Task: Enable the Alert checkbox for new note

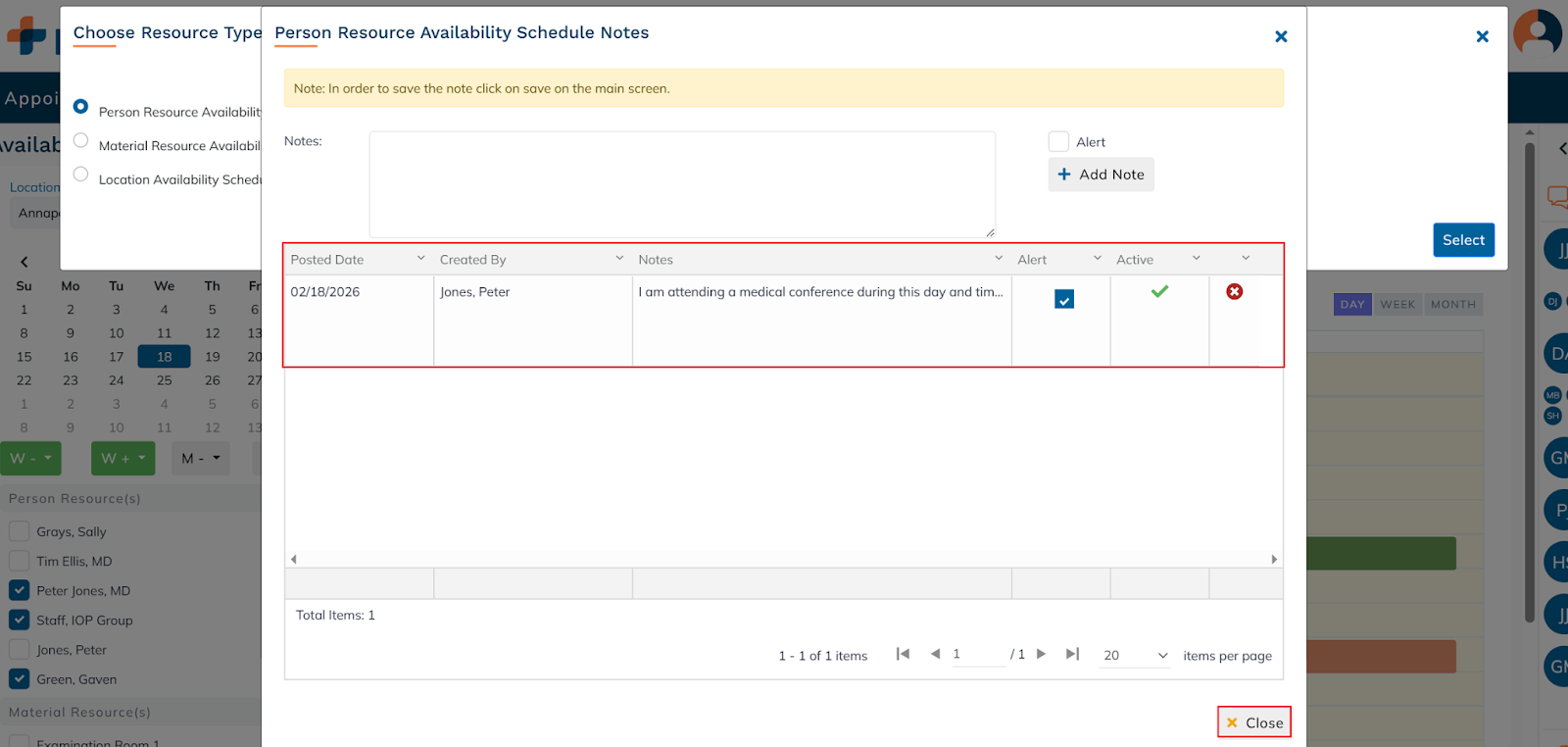Action: point(1058,142)
